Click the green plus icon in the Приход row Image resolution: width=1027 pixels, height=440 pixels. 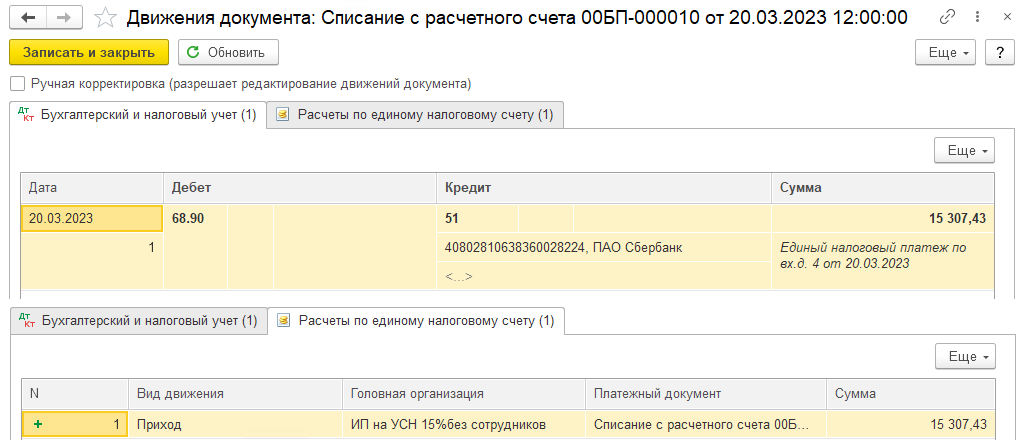tap(39, 425)
